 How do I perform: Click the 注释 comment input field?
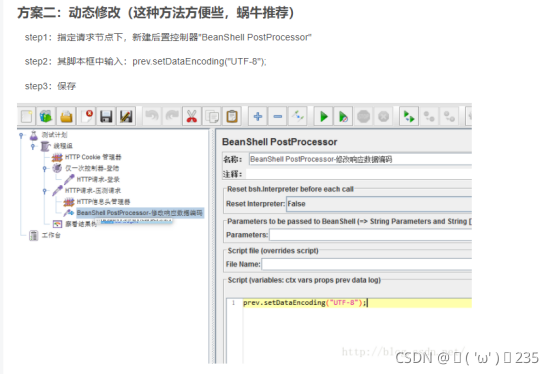tap(359, 174)
